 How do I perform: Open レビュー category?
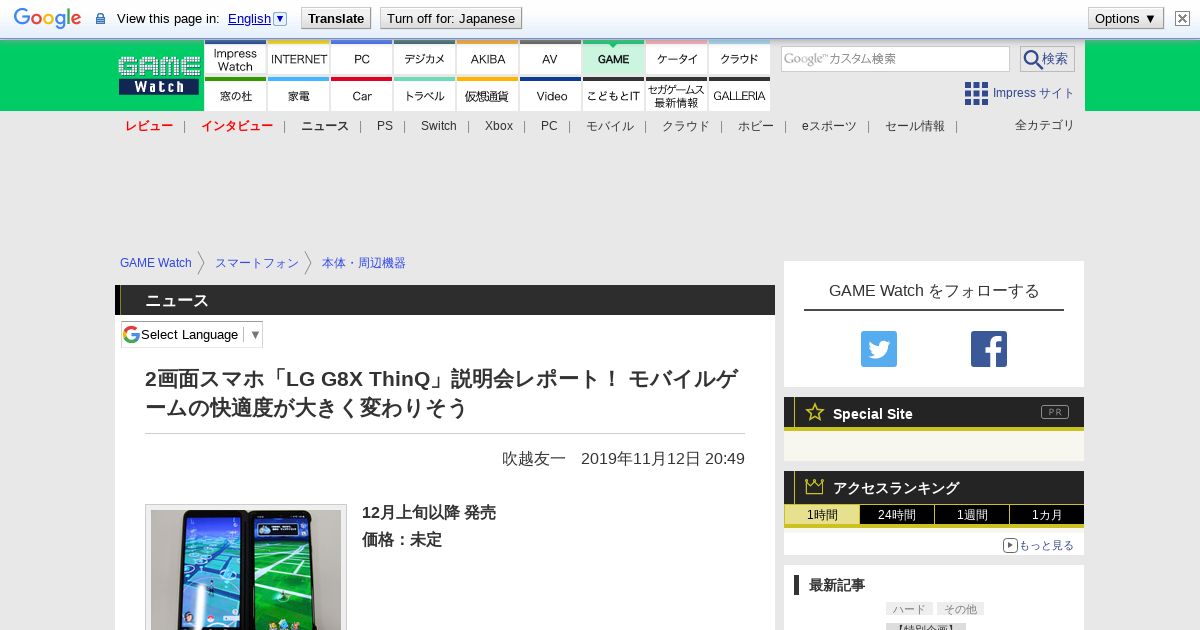[149, 126]
